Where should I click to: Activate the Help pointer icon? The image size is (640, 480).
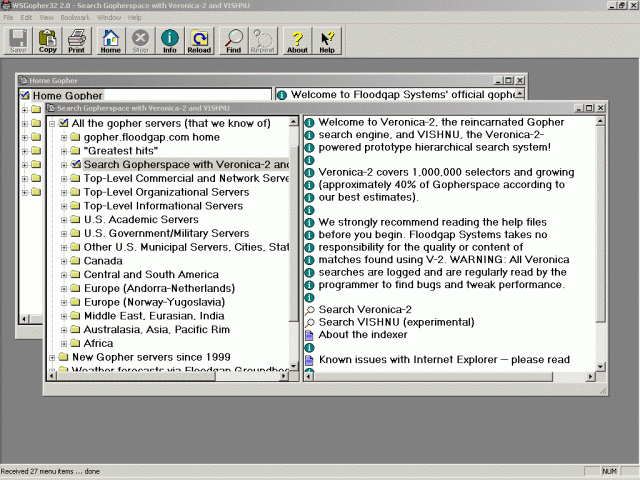327,40
